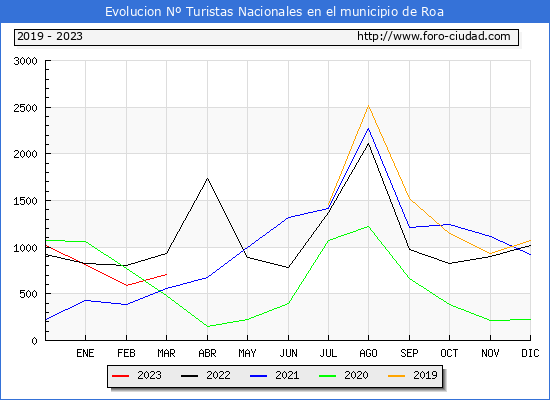The height and width of the screenshot is (400, 550).
Task: Click the JUN month axis label
Action: coord(288,353)
